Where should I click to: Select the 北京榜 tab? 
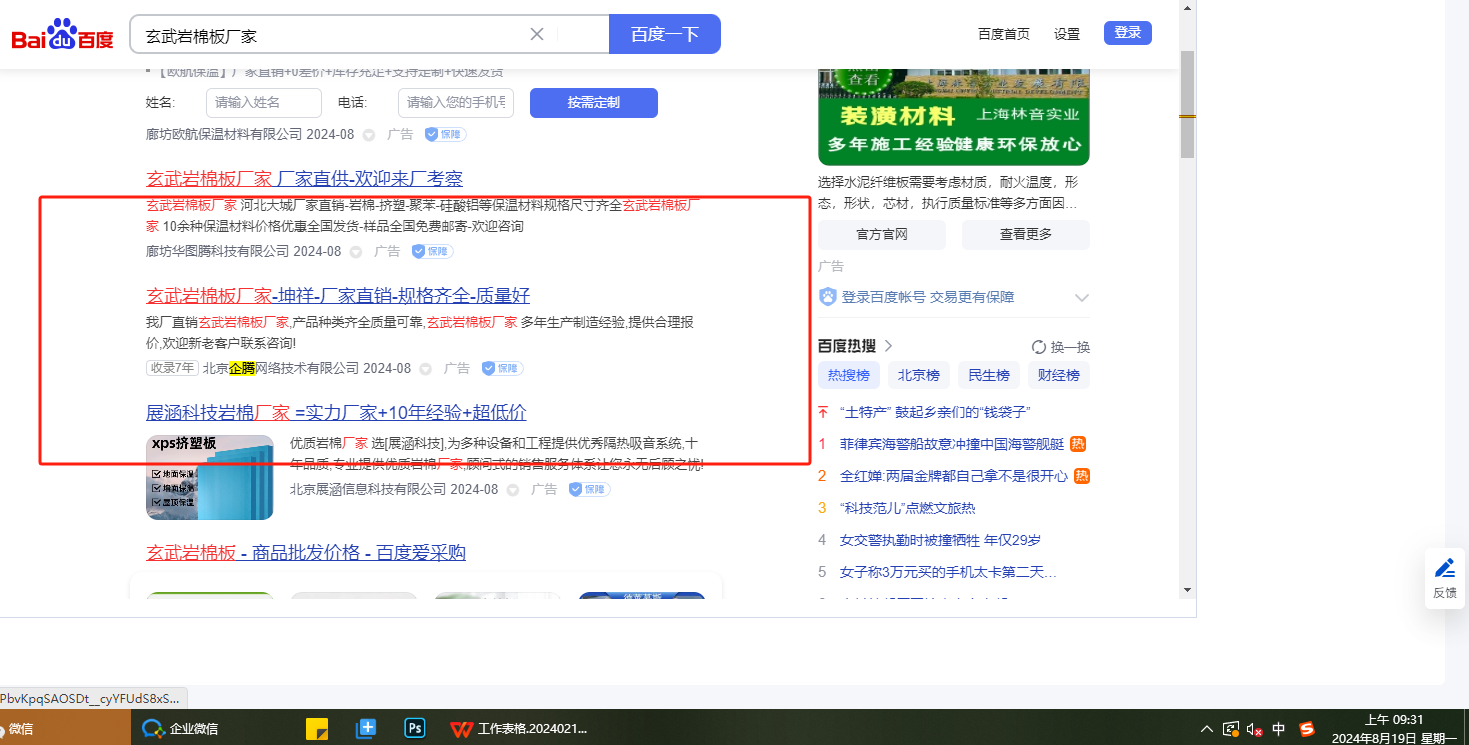918,375
